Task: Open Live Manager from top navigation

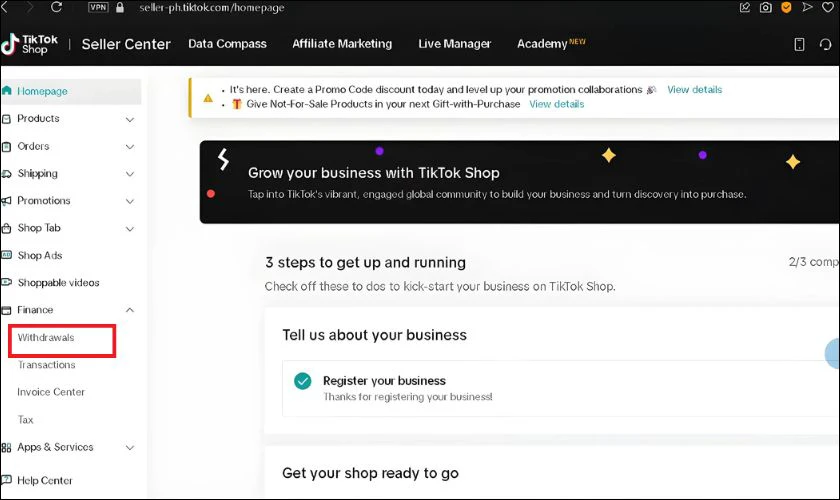Action: pyautogui.click(x=454, y=44)
